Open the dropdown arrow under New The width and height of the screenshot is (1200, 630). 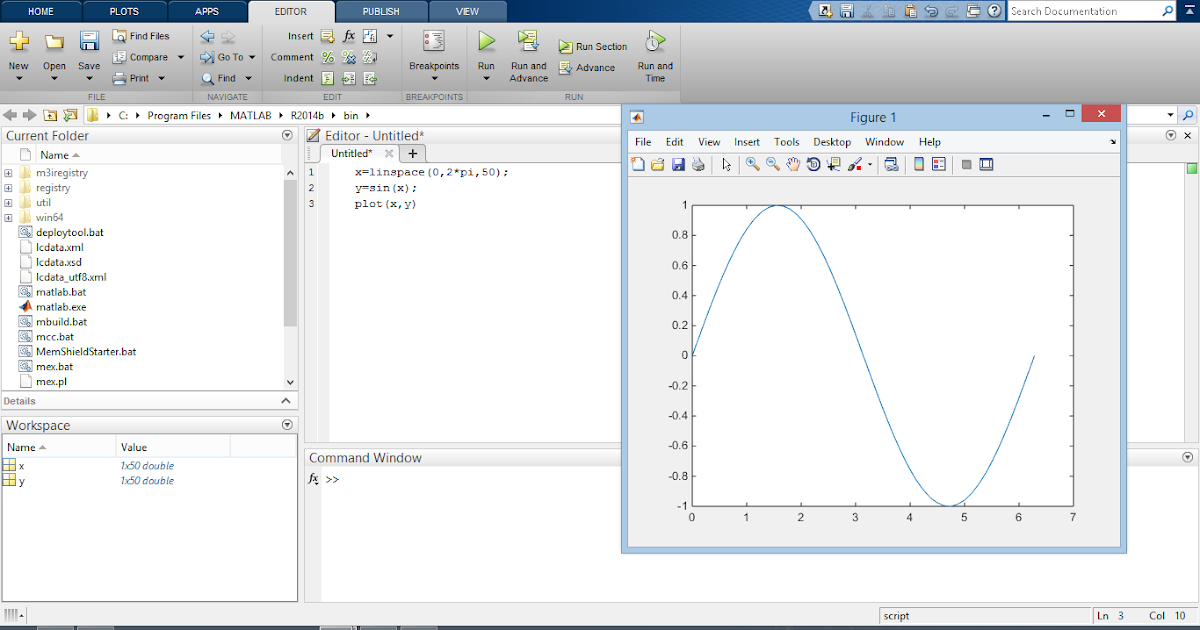(x=19, y=78)
